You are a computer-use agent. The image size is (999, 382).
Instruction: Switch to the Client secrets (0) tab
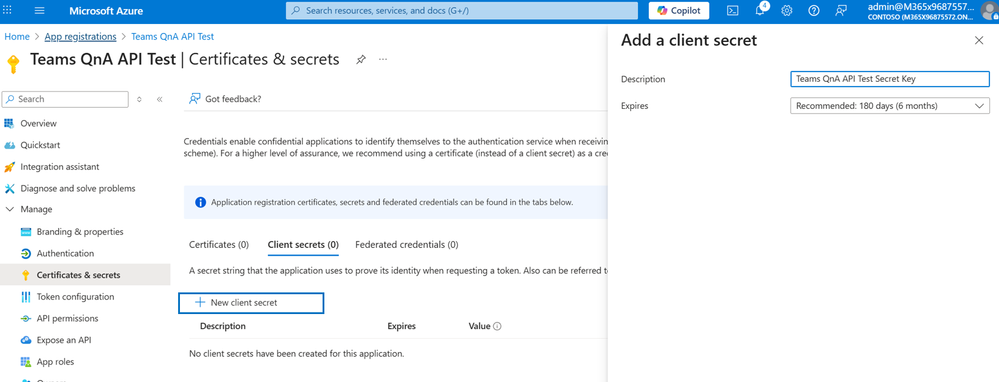[x=303, y=244]
